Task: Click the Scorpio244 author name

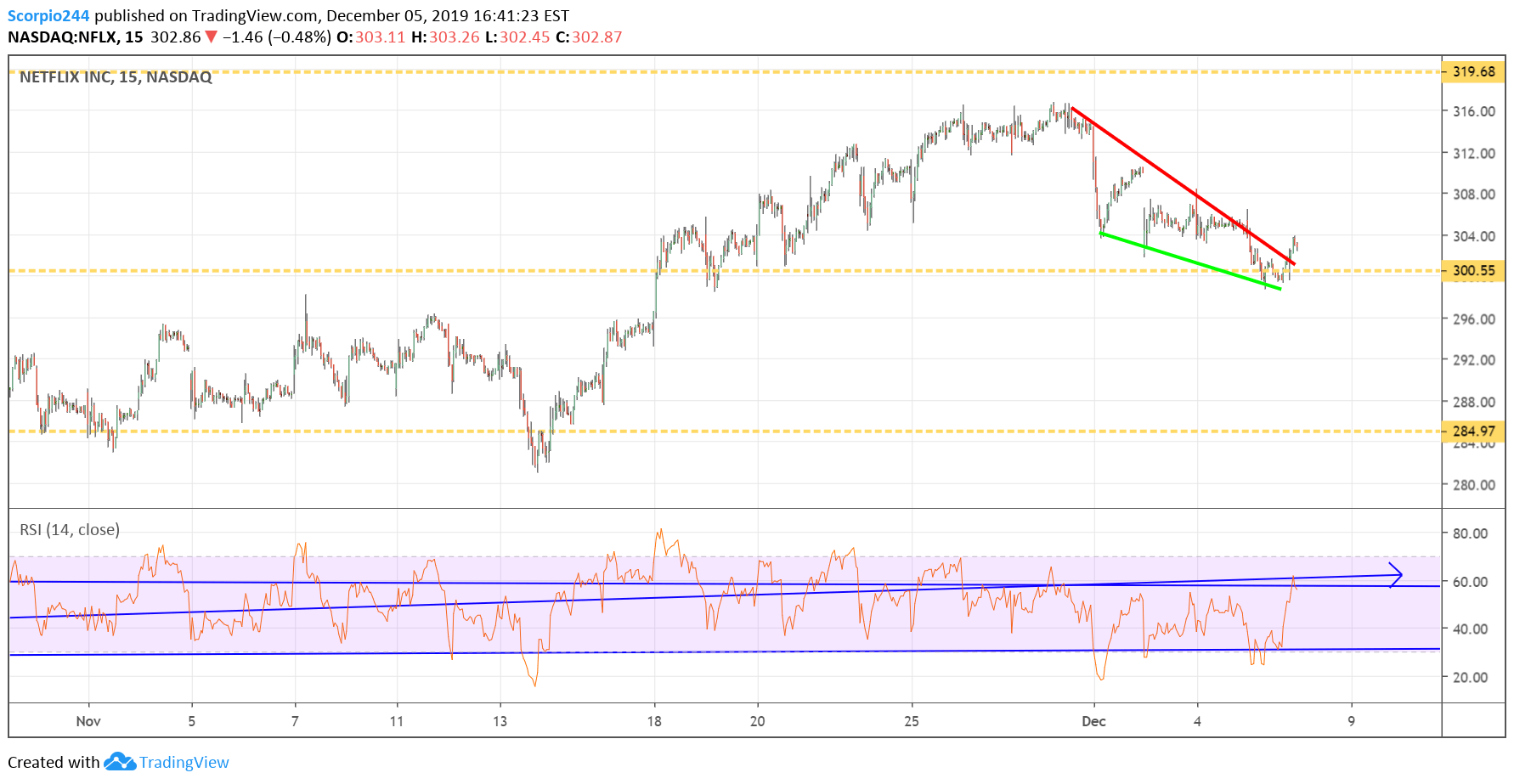Action: 48,16
